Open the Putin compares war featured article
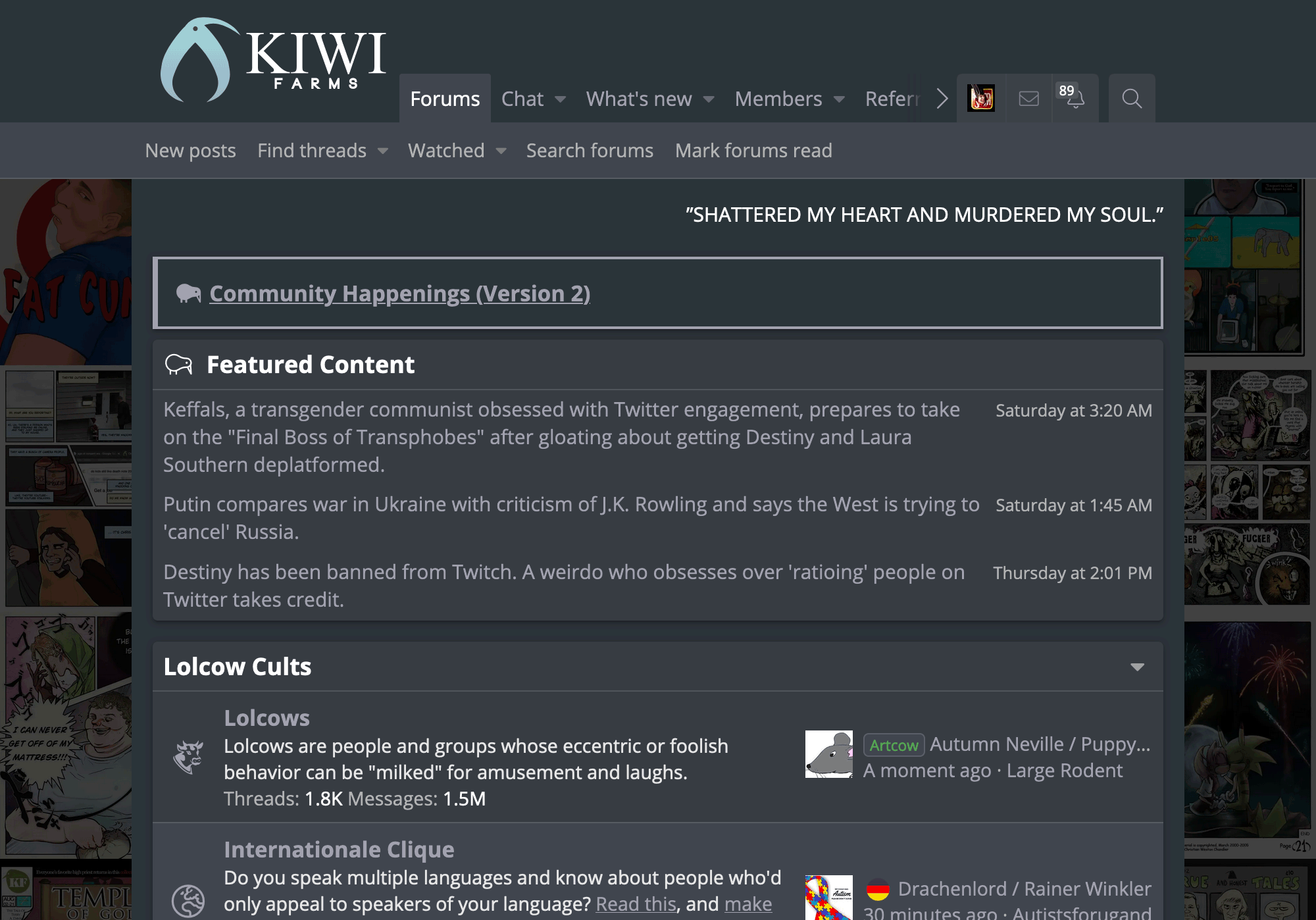Image resolution: width=1316 pixels, height=920 pixels. coord(571,518)
